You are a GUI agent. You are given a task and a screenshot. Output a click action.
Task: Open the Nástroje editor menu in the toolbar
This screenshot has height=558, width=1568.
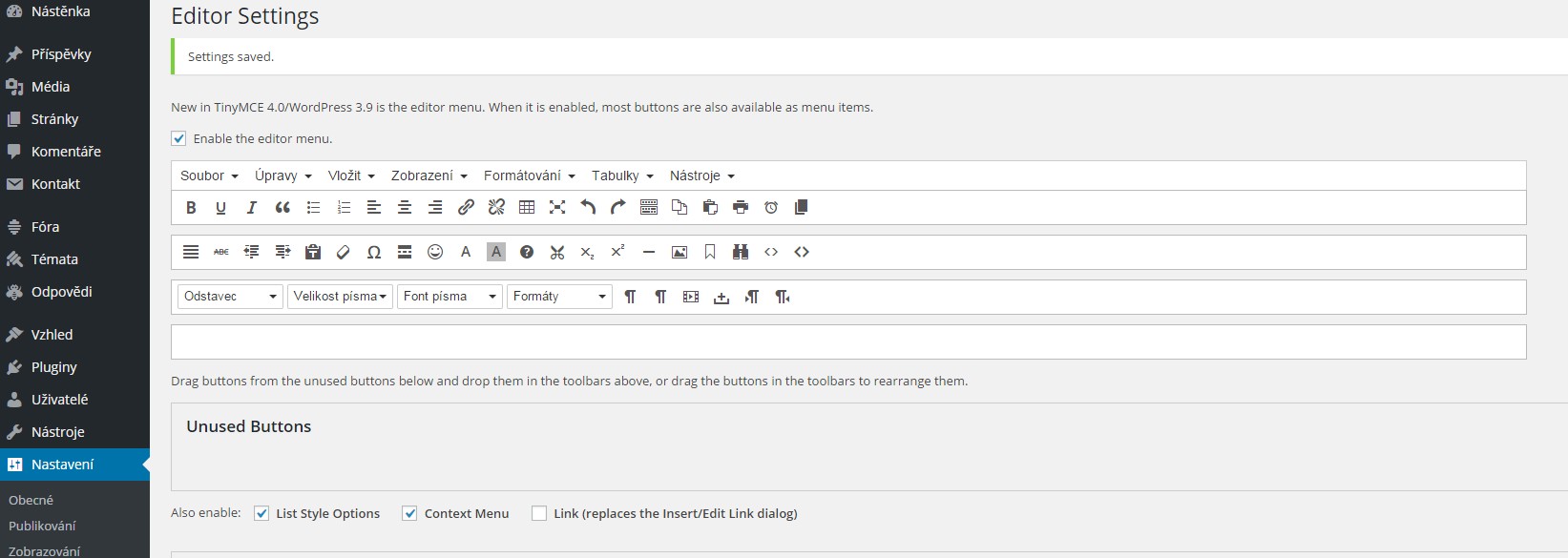point(702,176)
